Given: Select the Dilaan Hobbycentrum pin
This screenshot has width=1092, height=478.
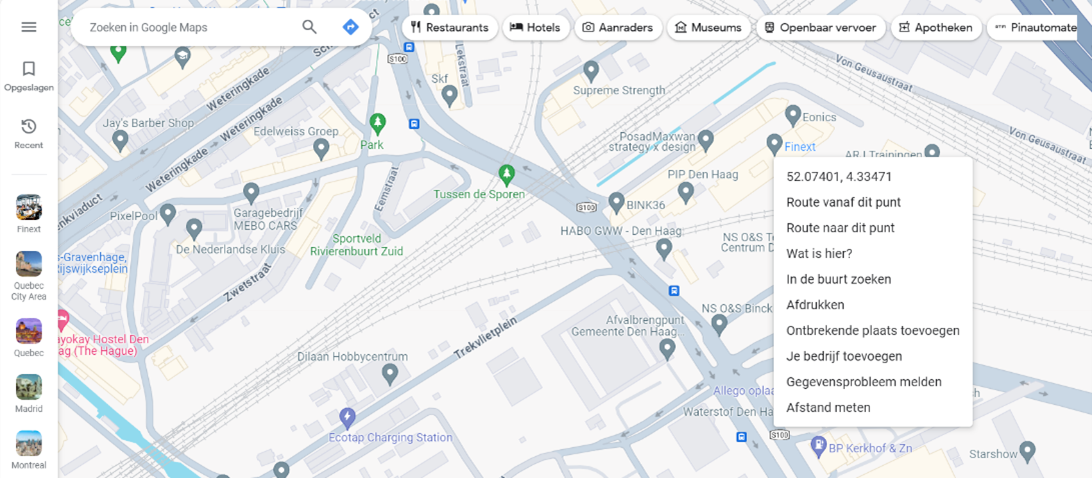Looking at the screenshot, I should pos(390,375).
